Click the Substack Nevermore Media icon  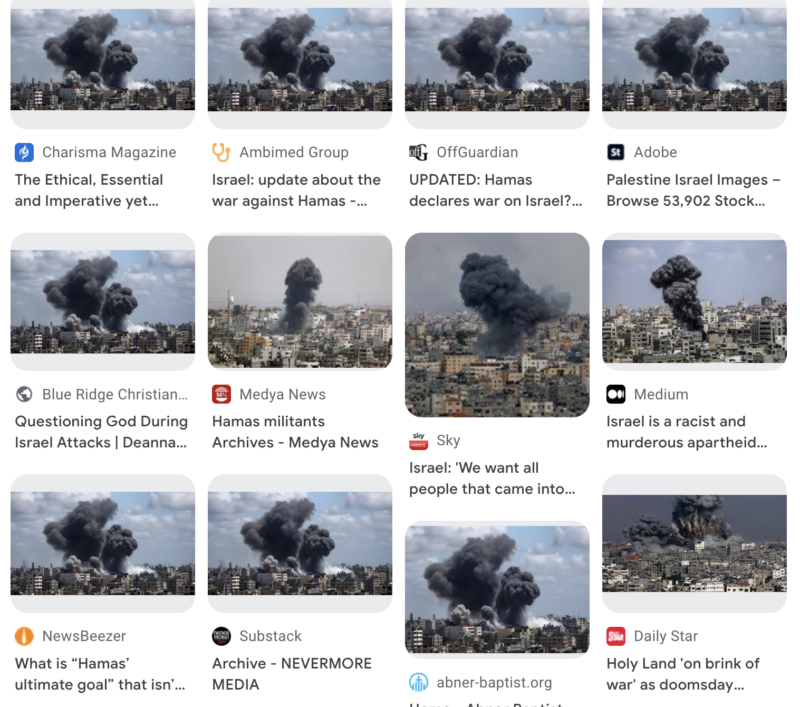tap(221, 636)
